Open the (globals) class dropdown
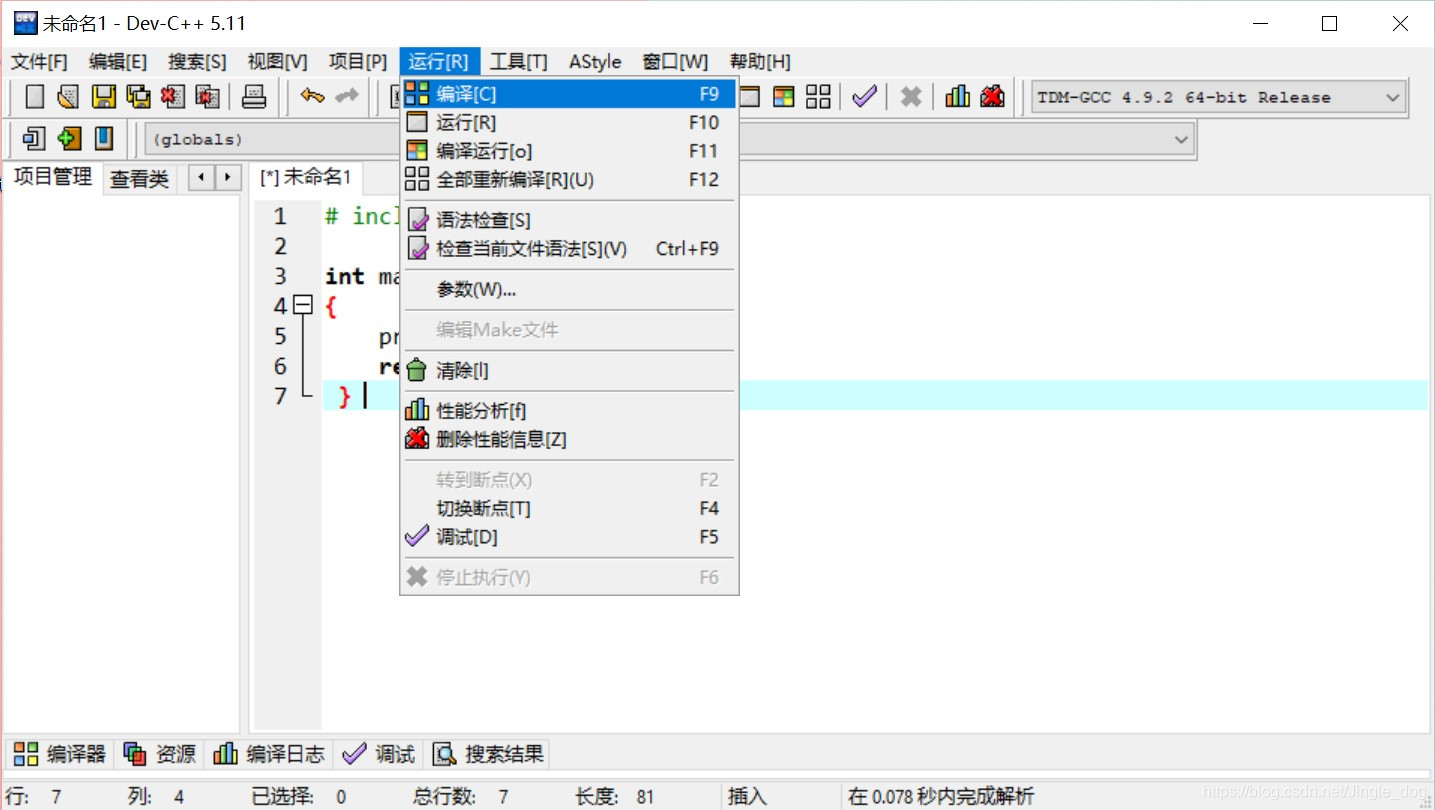Viewport: 1435px width, 810px height. 272,139
